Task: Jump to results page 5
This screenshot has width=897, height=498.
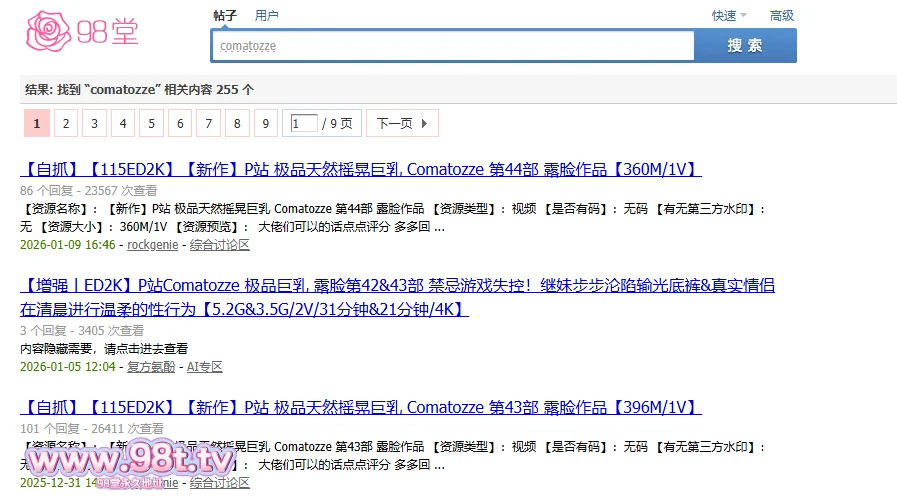Action: tap(151, 124)
